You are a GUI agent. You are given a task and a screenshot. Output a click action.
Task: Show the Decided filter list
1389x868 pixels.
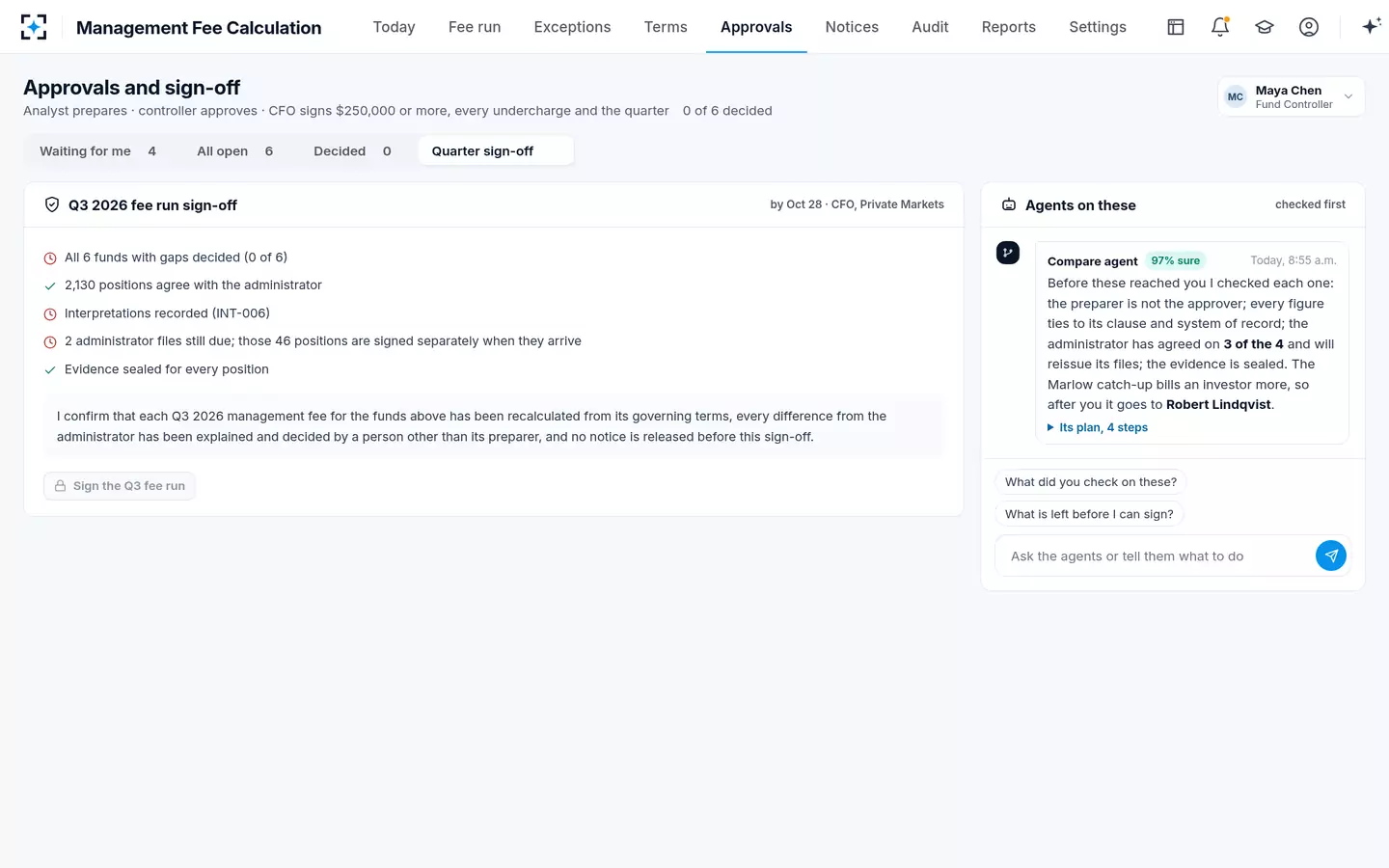coord(352,151)
